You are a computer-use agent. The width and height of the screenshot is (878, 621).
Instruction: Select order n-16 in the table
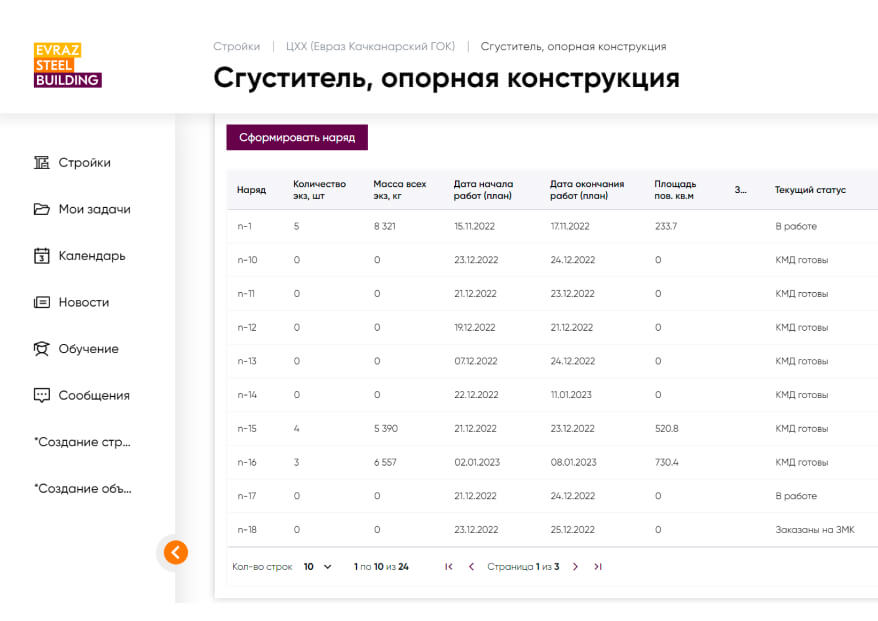[247, 463]
